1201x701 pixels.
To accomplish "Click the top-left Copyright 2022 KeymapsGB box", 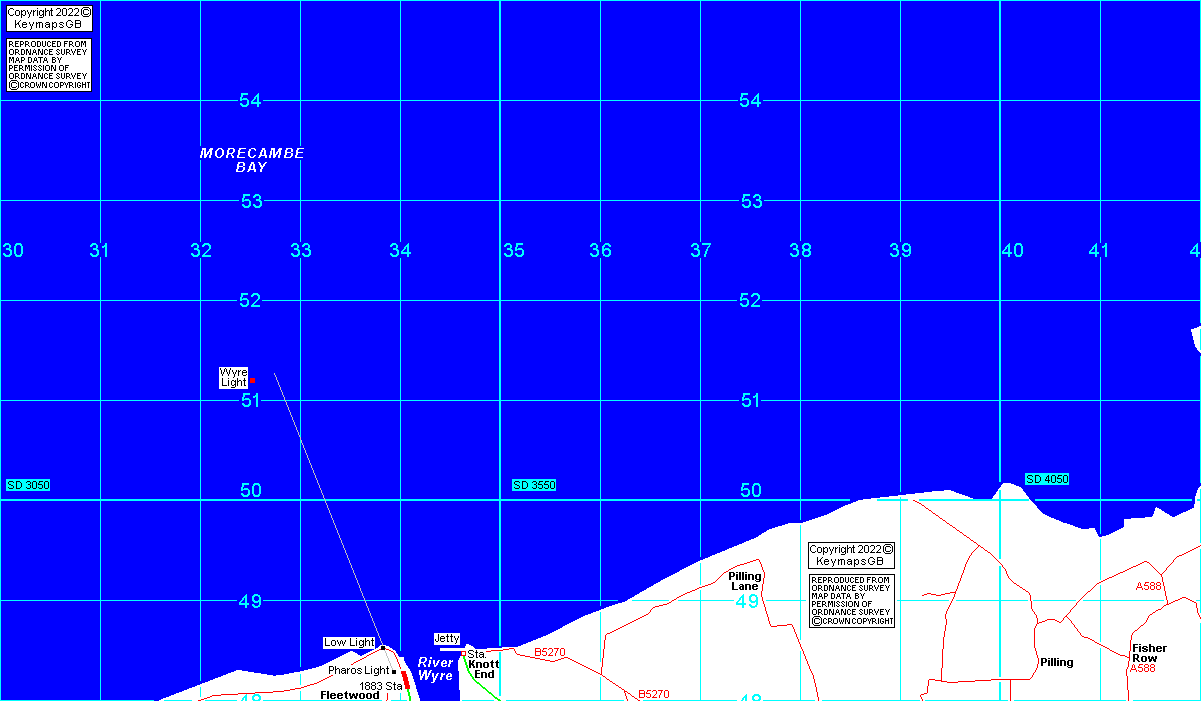I will [49, 18].
